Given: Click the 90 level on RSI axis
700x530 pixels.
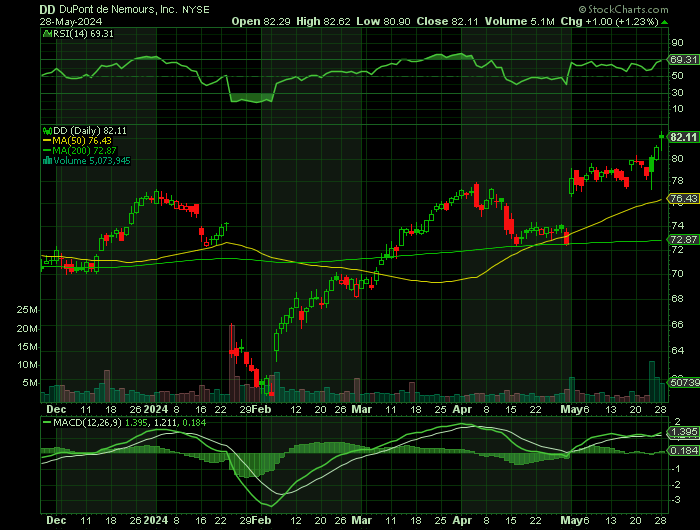Looking at the screenshot, I should (x=677, y=43).
